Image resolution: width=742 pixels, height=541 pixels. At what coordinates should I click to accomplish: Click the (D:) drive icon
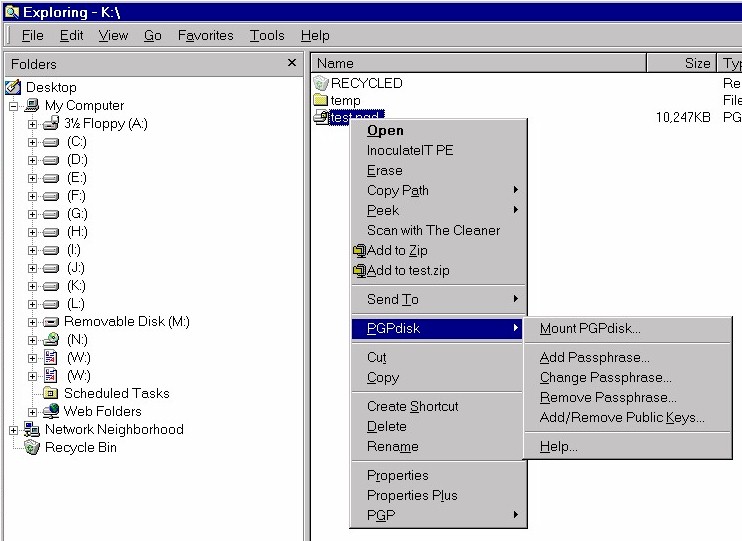[x=51, y=160]
